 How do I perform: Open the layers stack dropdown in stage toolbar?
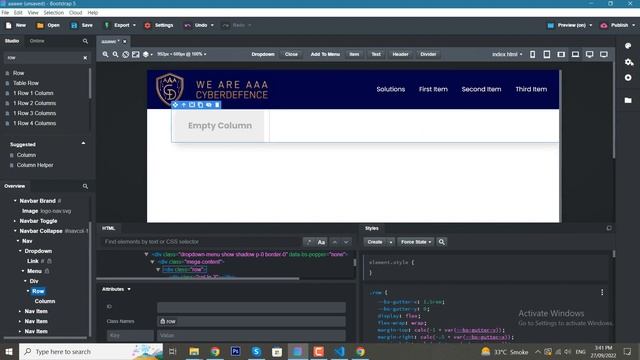point(147,54)
